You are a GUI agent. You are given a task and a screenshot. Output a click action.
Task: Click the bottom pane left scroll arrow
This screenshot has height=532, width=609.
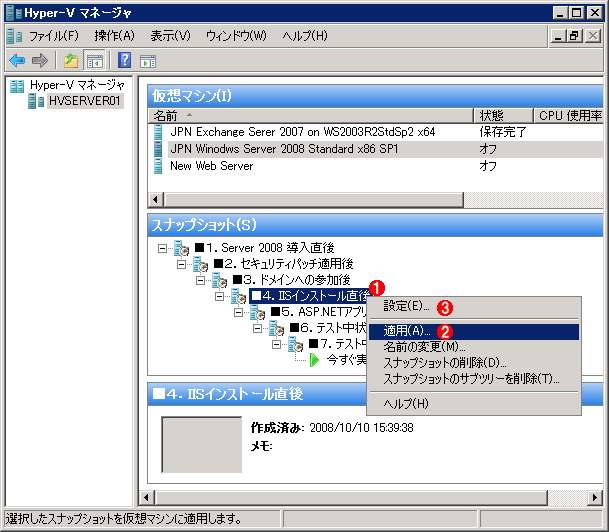[x=146, y=497]
